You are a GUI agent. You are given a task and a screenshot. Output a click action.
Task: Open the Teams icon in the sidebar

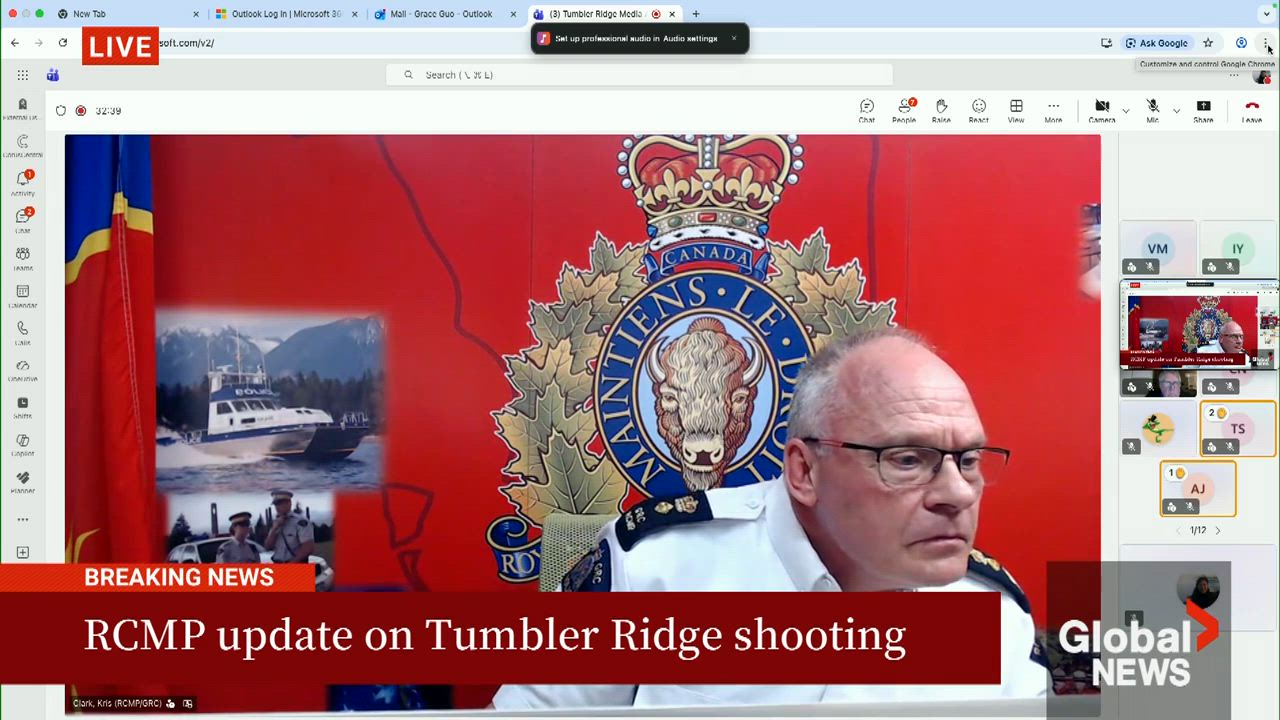pyautogui.click(x=22, y=255)
